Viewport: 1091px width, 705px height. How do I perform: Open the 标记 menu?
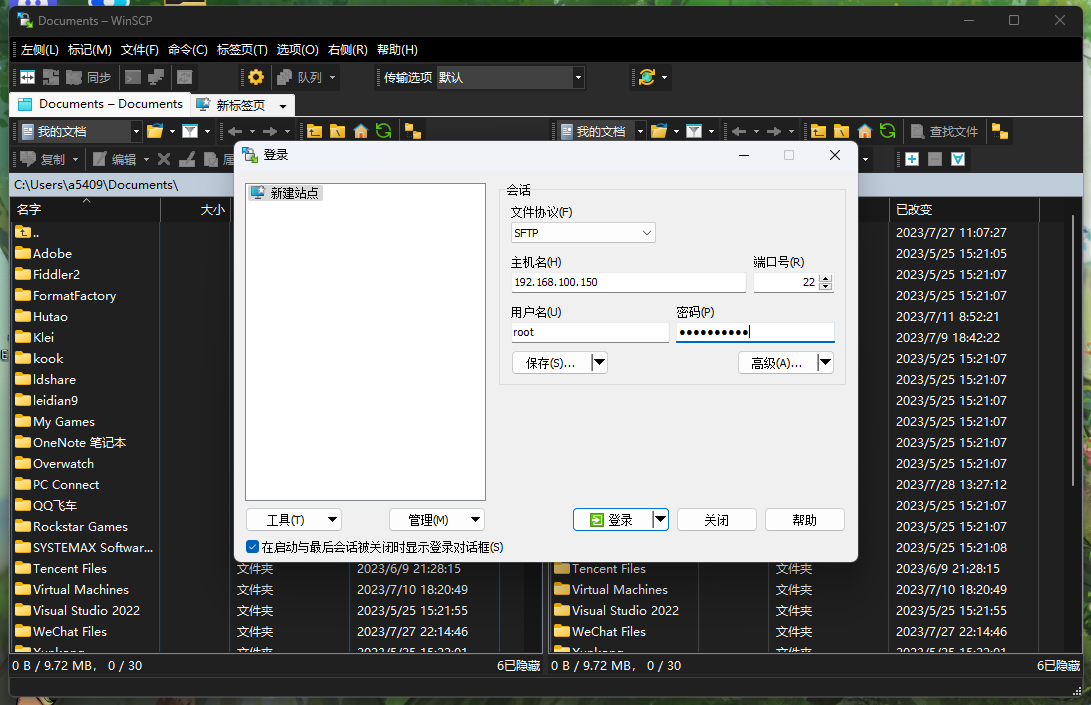[x=89, y=49]
